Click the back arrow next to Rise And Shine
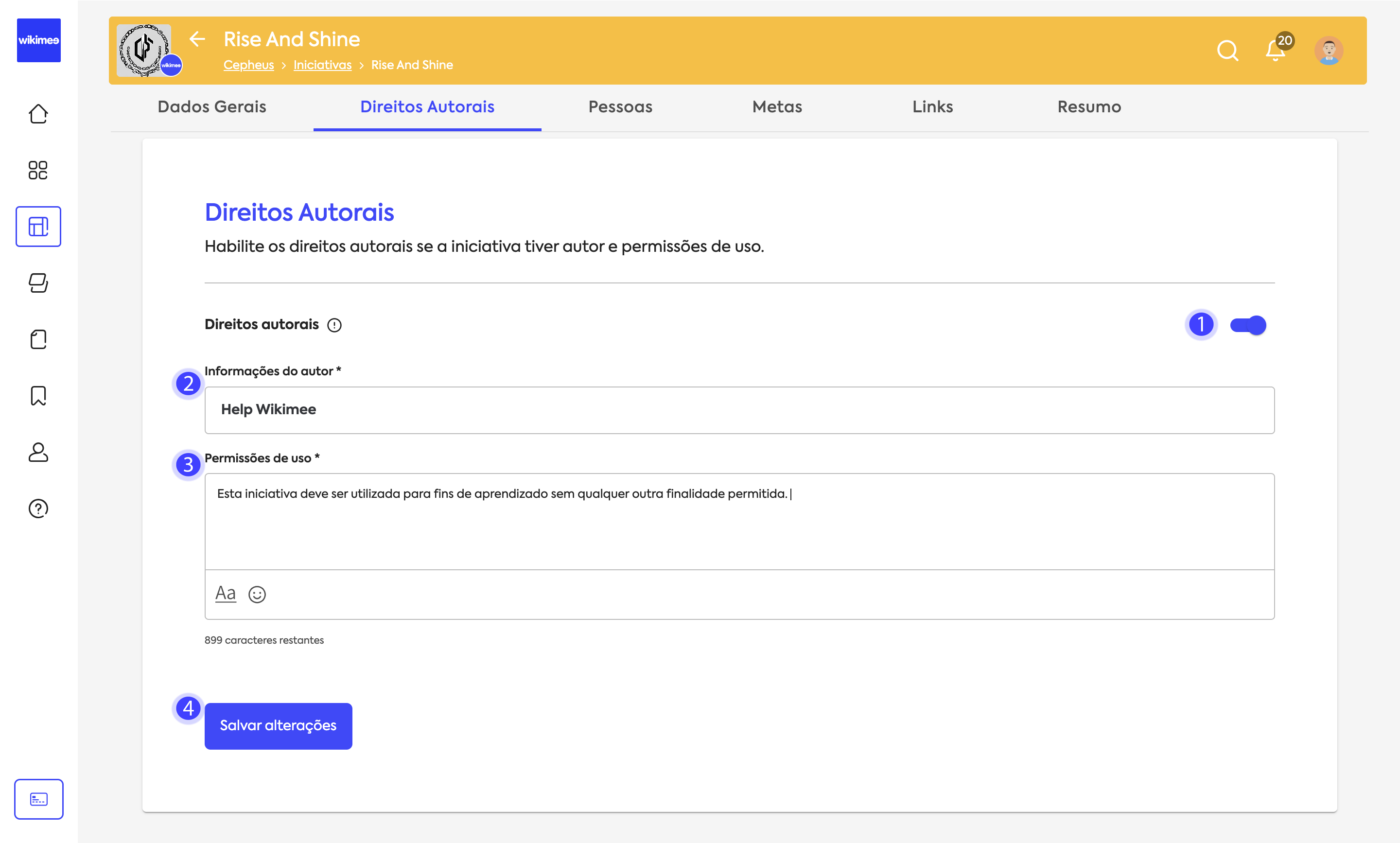The height and width of the screenshot is (843, 1400). point(197,39)
